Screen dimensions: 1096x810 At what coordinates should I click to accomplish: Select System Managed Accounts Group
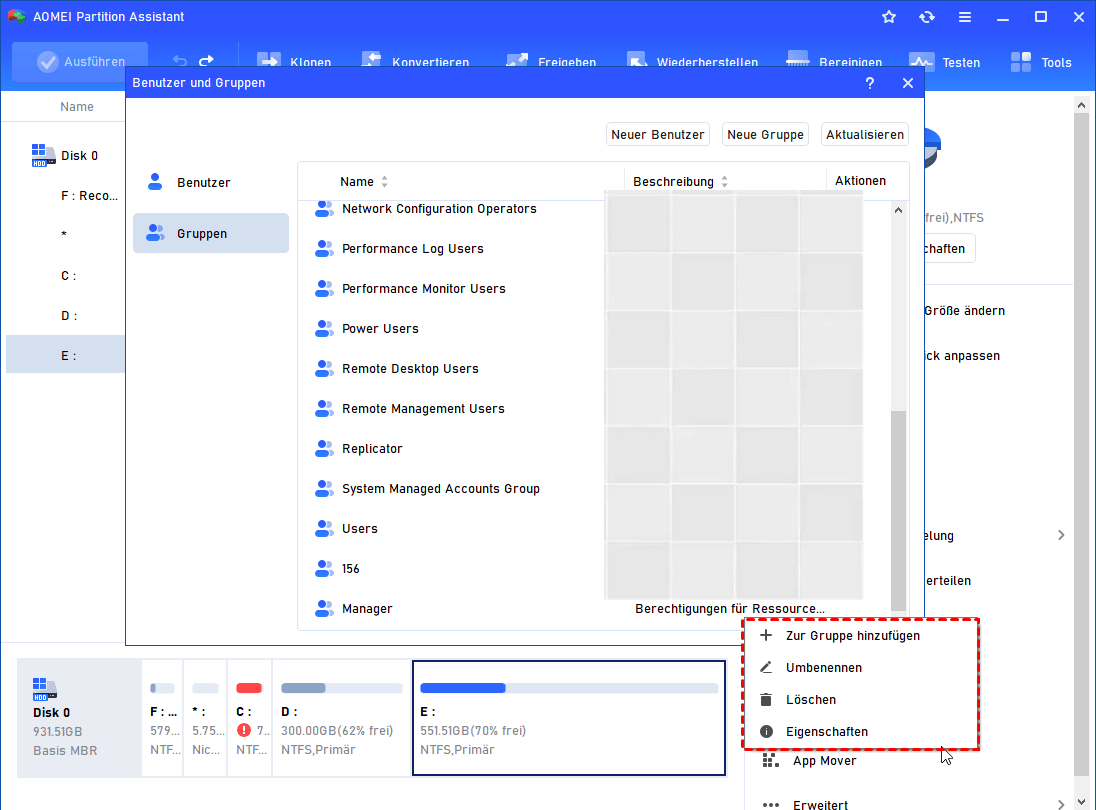(440, 489)
